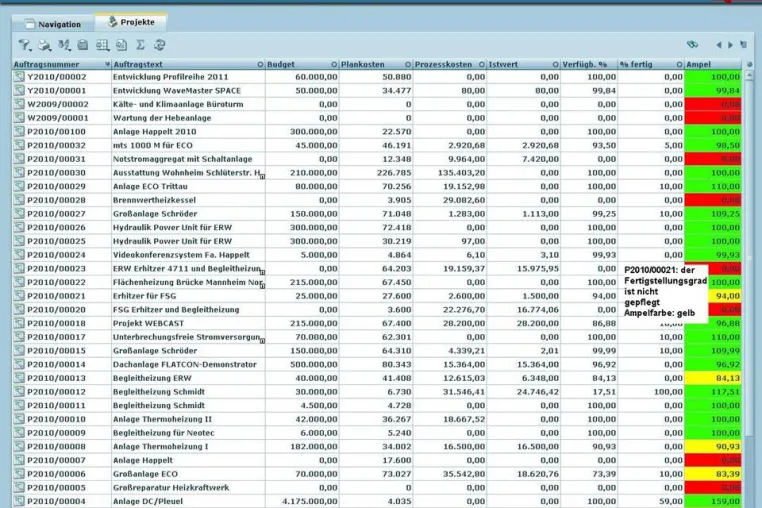Click the row icon of P2010/00027

pyautogui.click(x=19, y=213)
